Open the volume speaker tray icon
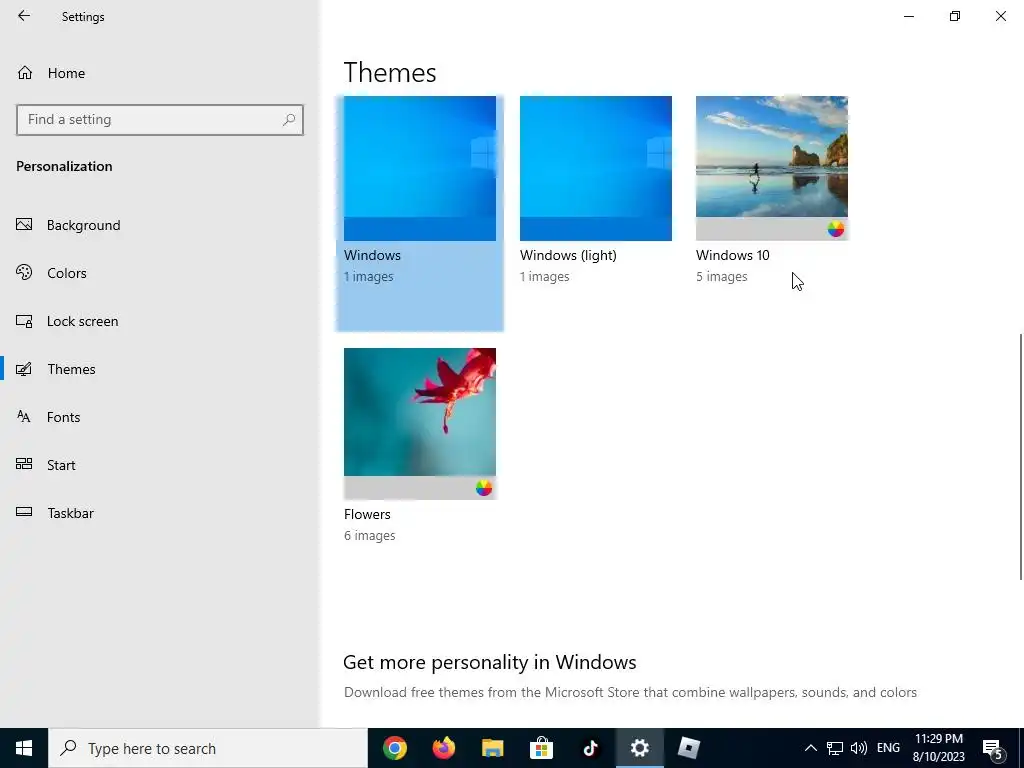Screen dimensions: 1024x768 [x=859, y=748]
